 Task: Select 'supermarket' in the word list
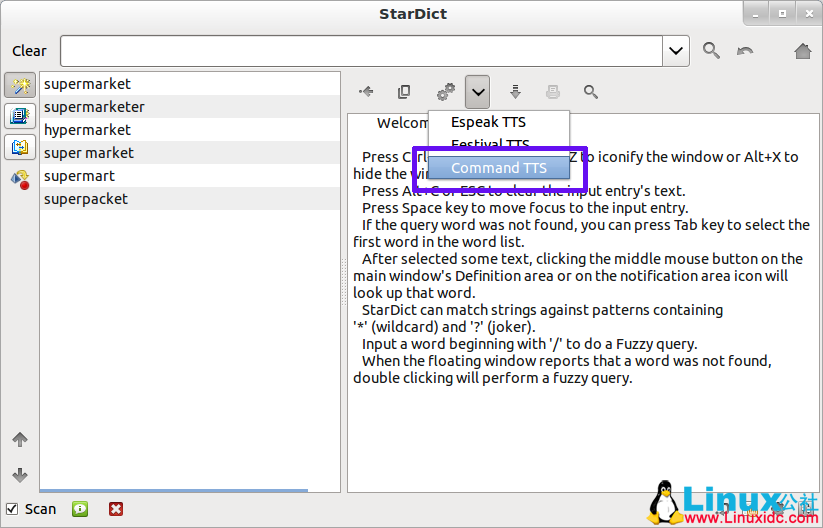pyautogui.click(x=190, y=84)
